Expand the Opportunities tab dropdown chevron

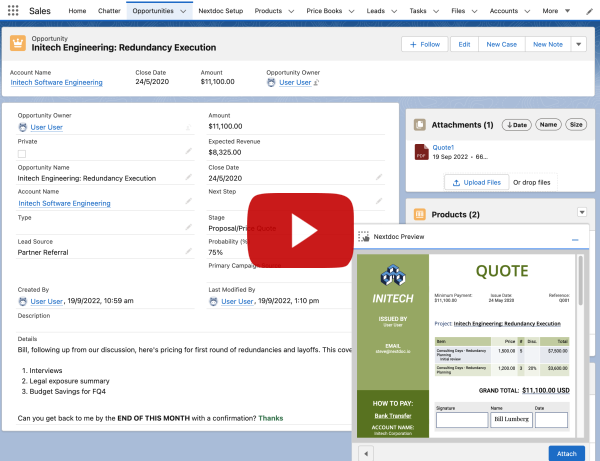pos(181,11)
